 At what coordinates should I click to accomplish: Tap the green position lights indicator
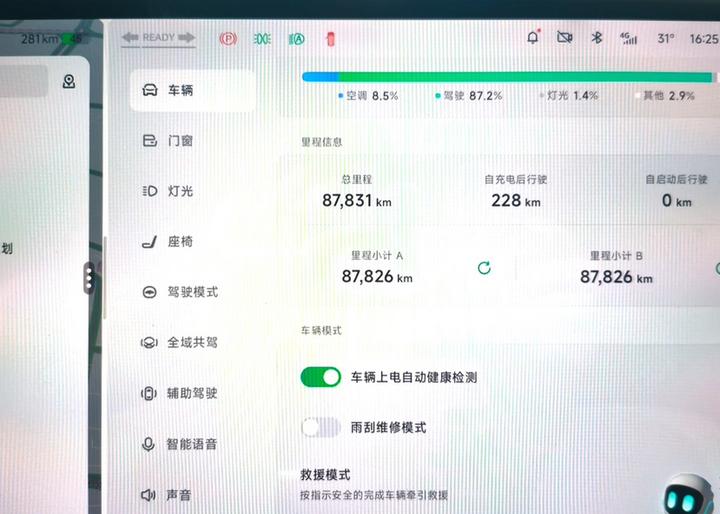[262, 40]
